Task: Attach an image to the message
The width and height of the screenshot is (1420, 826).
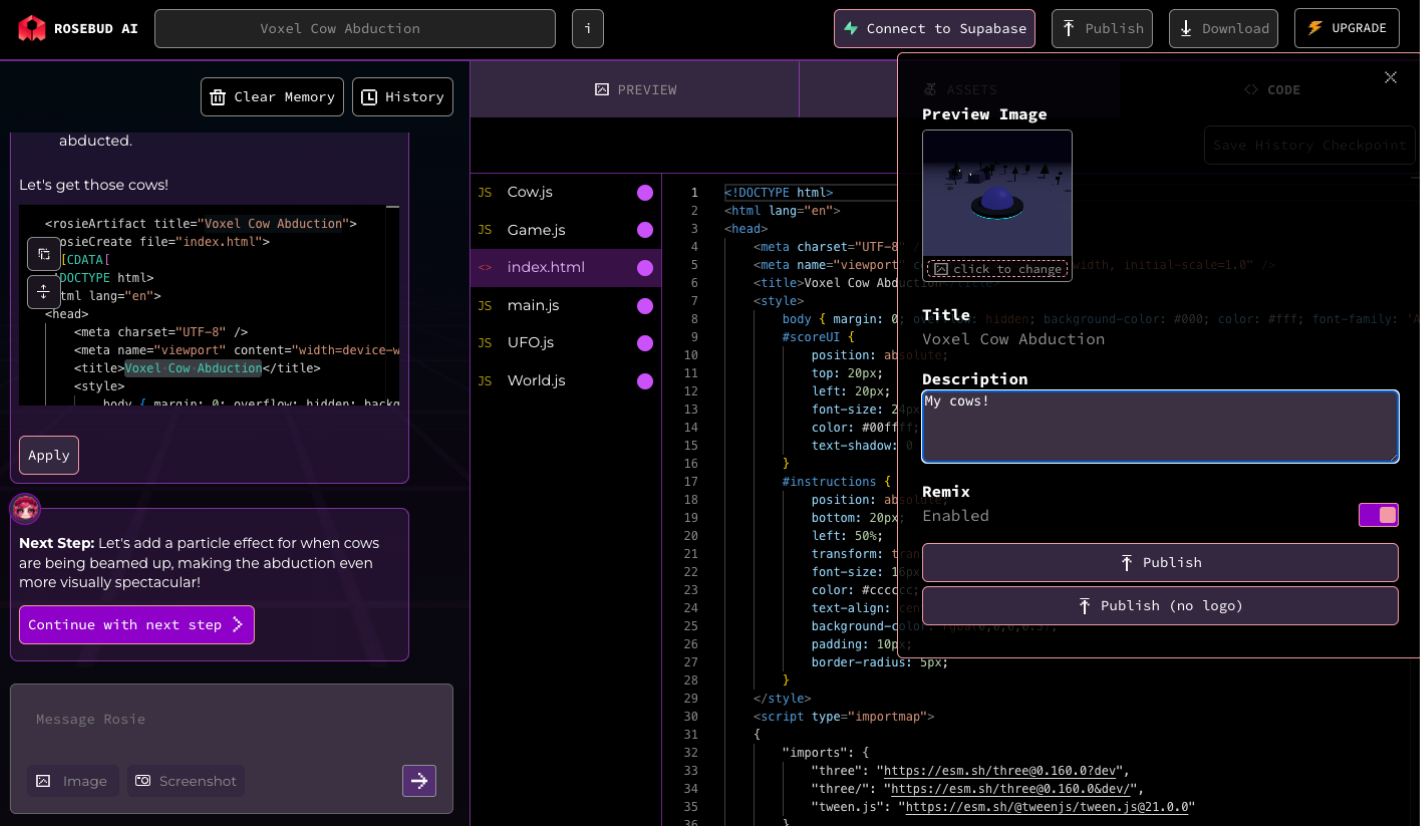Action: pos(72,781)
